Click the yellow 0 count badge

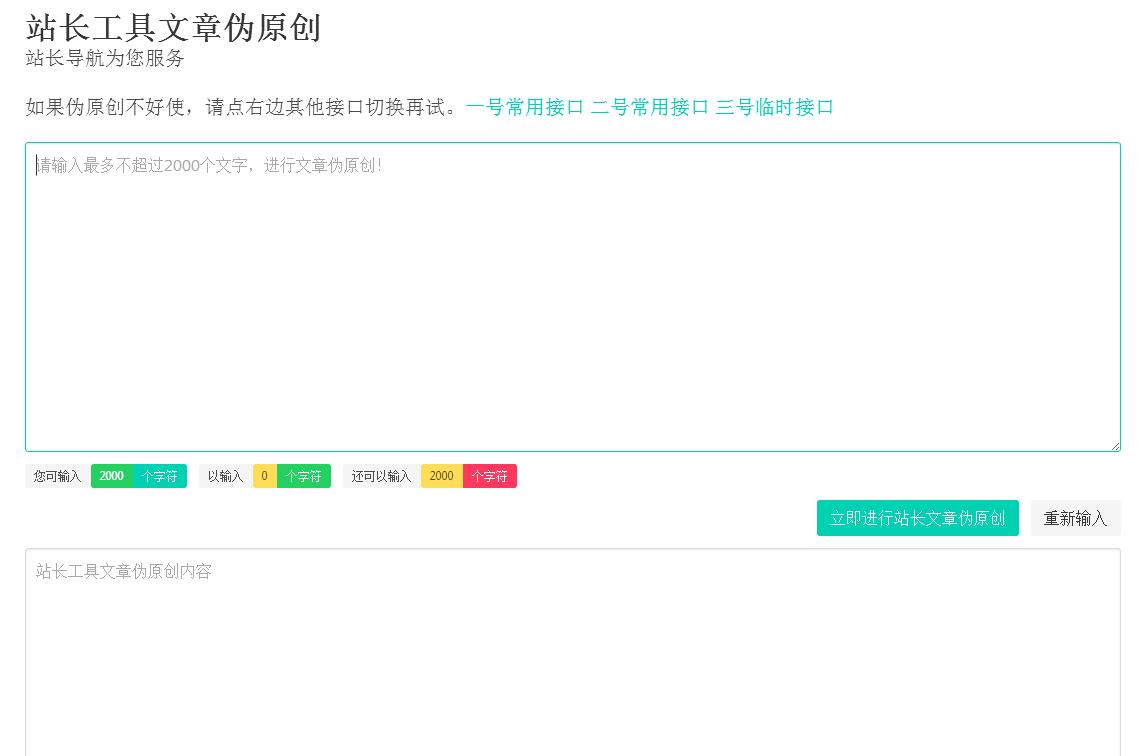click(x=265, y=477)
